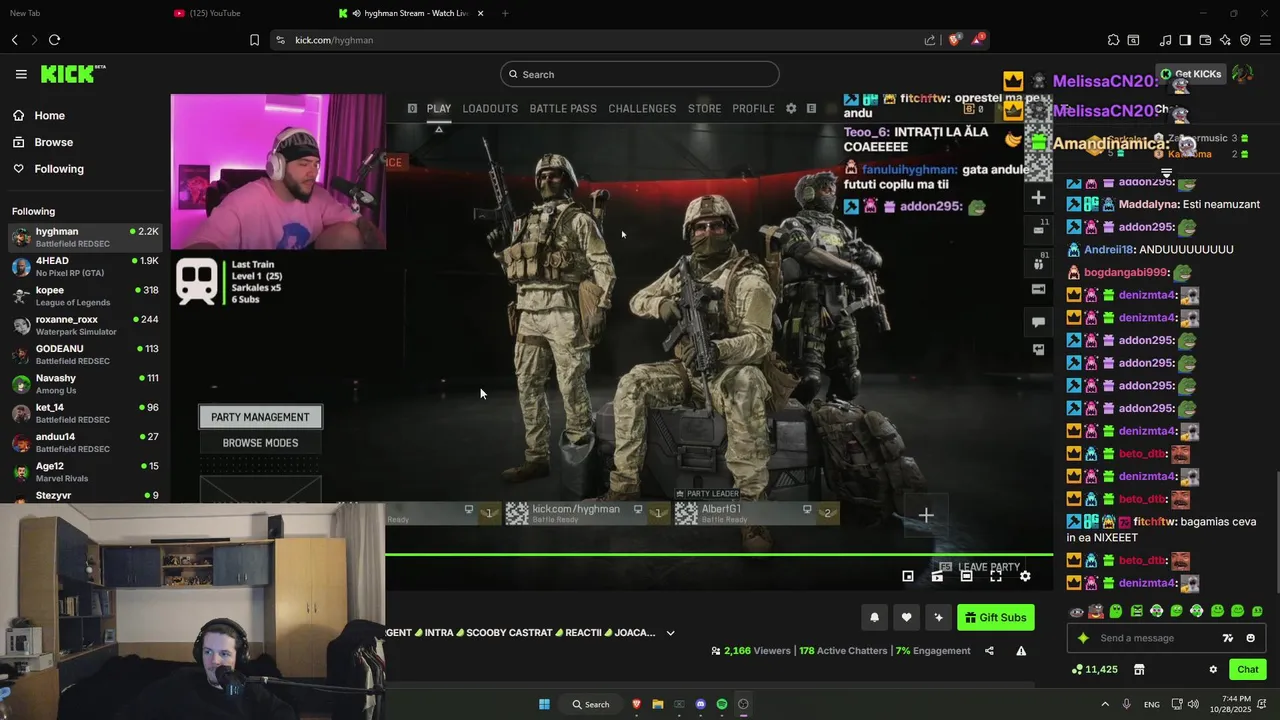This screenshot has width=1280, height=720.
Task: Share the stream via share icon
Action: click(989, 651)
